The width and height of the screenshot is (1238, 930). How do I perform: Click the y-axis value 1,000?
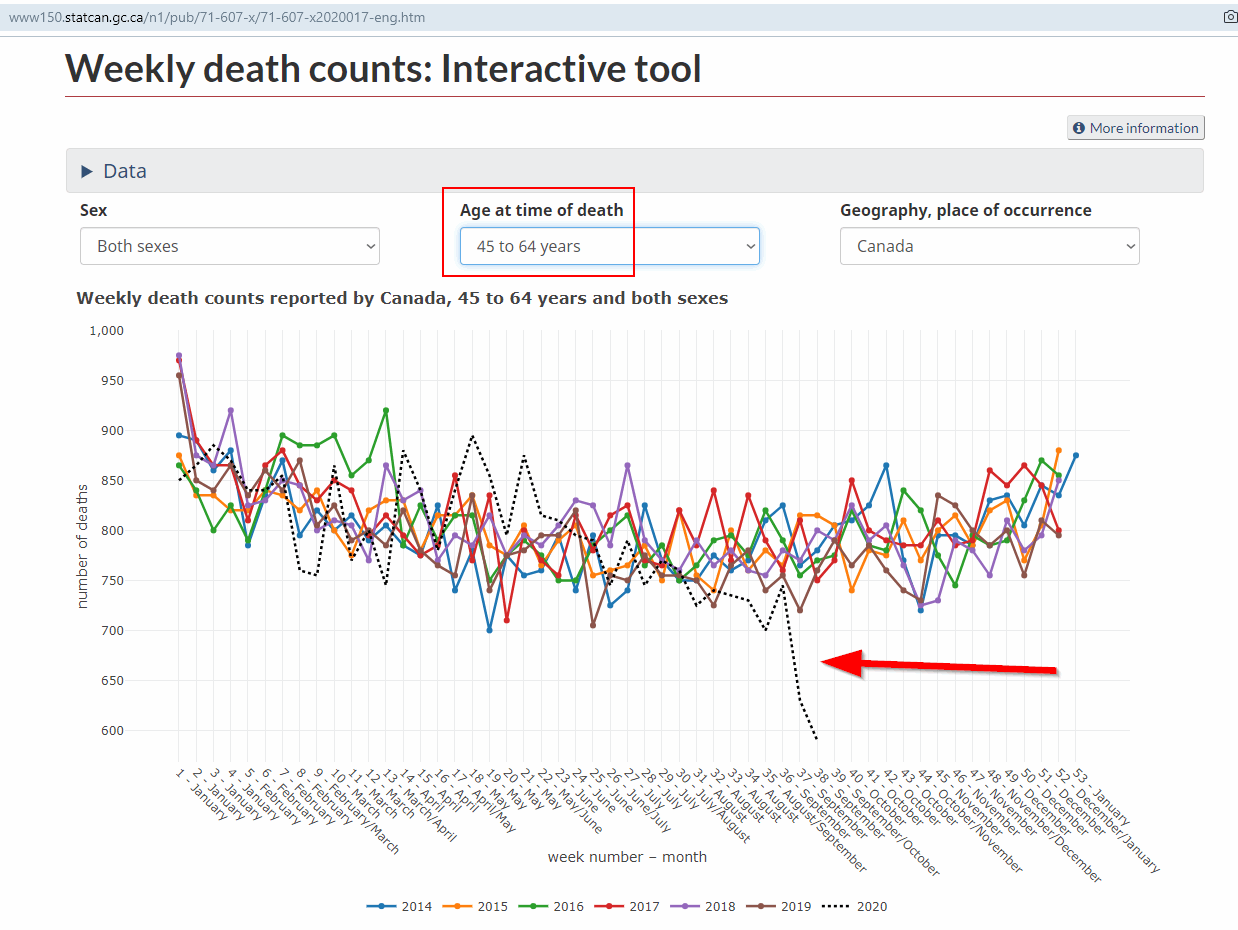[x=105, y=330]
